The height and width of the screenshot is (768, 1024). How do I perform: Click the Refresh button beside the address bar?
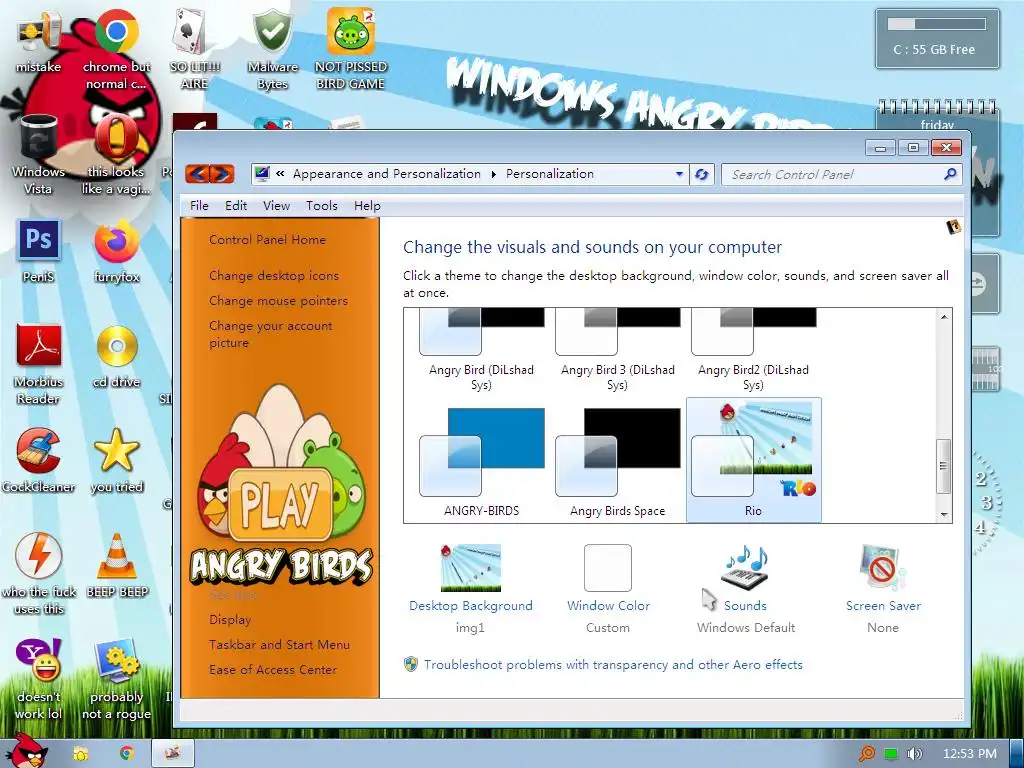pos(702,174)
